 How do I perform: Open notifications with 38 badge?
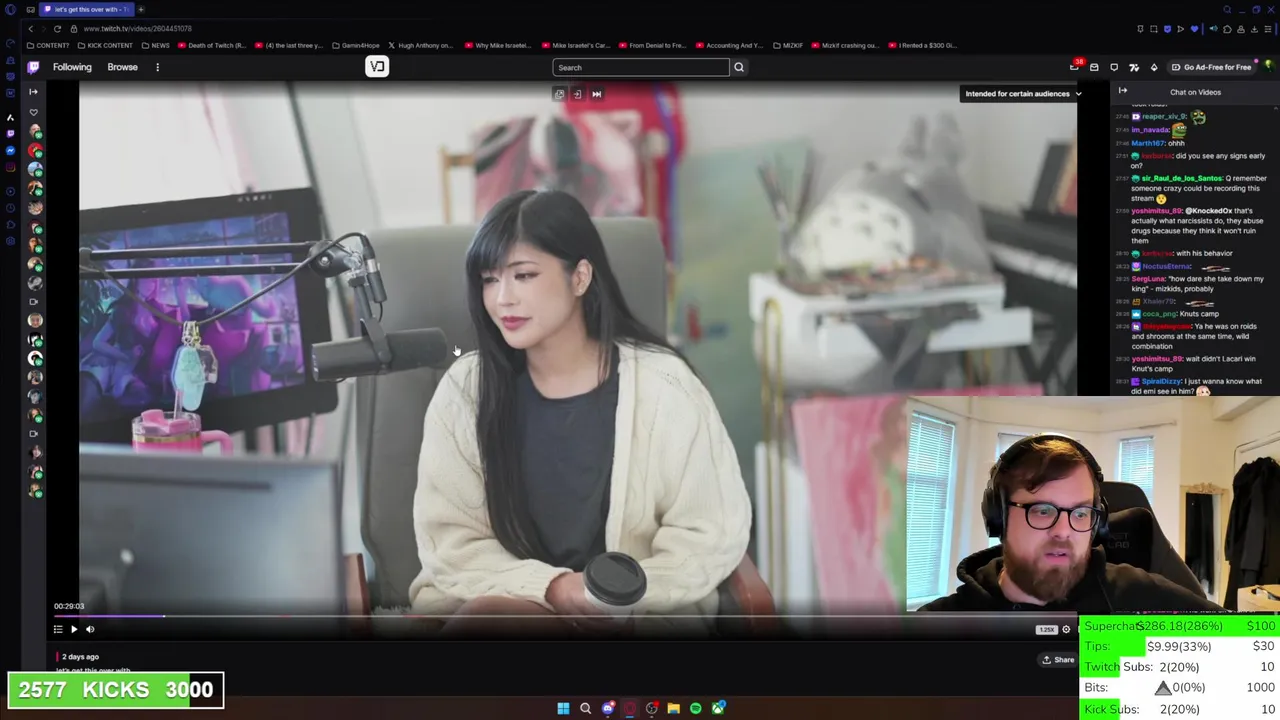(x=1075, y=66)
